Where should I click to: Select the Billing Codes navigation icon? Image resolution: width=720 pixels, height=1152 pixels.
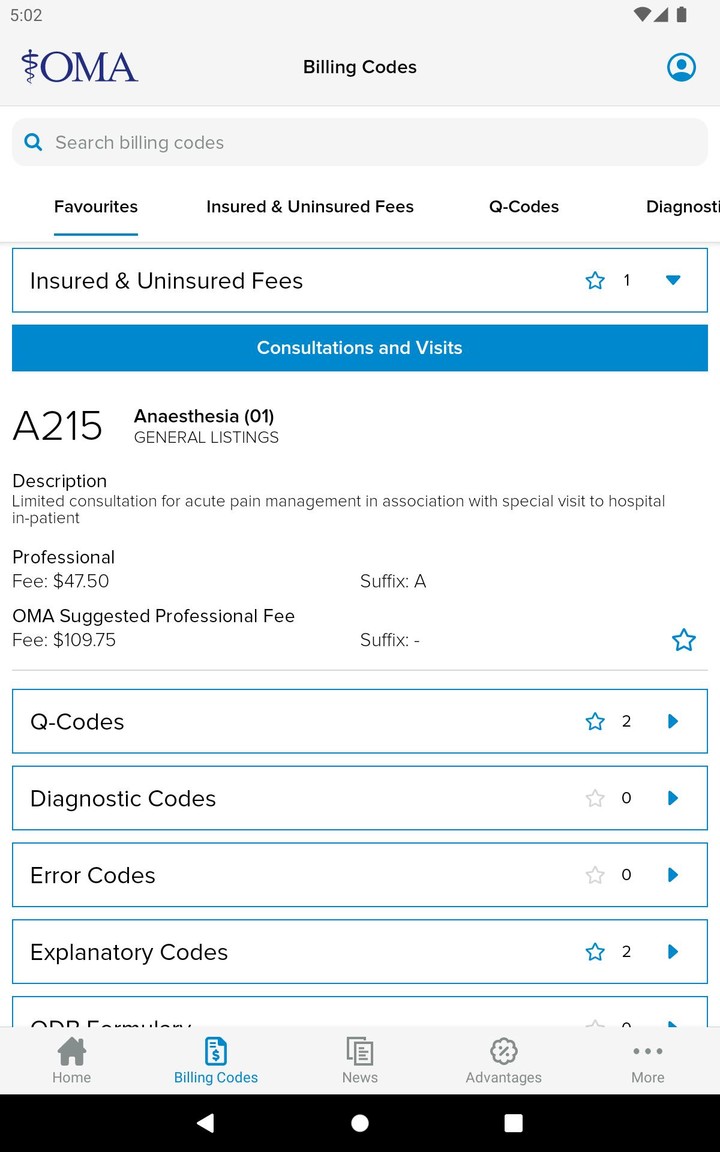point(216,1052)
